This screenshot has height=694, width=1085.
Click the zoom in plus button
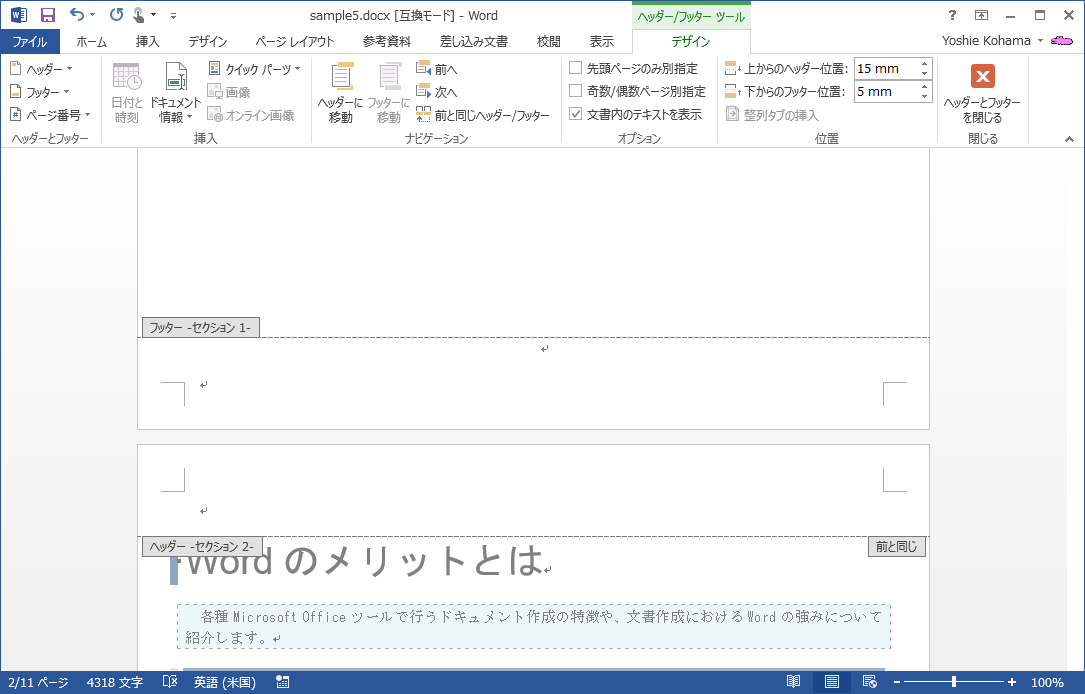(x=1012, y=682)
